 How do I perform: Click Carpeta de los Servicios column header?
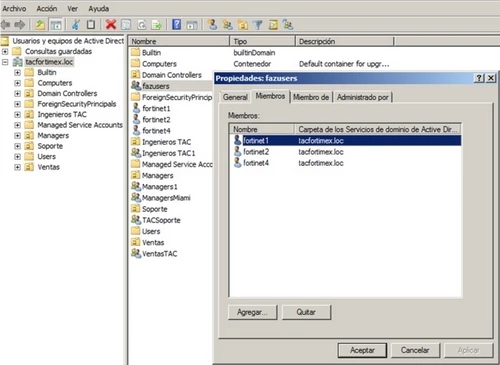click(378, 129)
